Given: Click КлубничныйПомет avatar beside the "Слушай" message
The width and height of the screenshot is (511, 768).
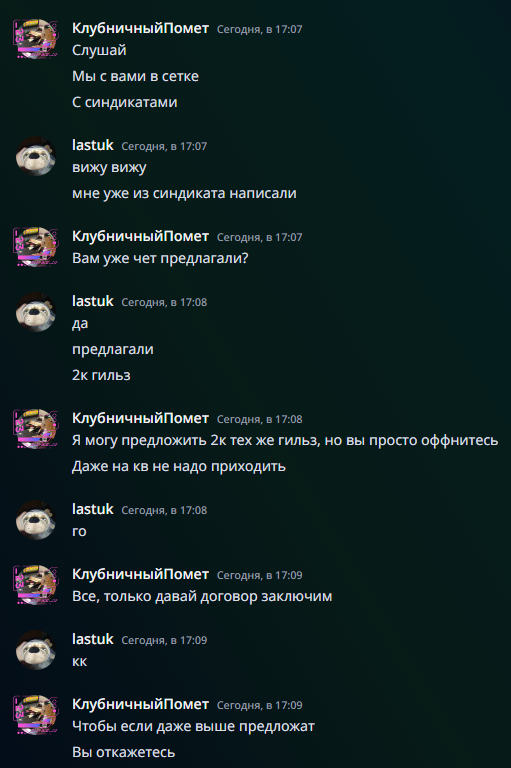Looking at the screenshot, I should pos(35,39).
